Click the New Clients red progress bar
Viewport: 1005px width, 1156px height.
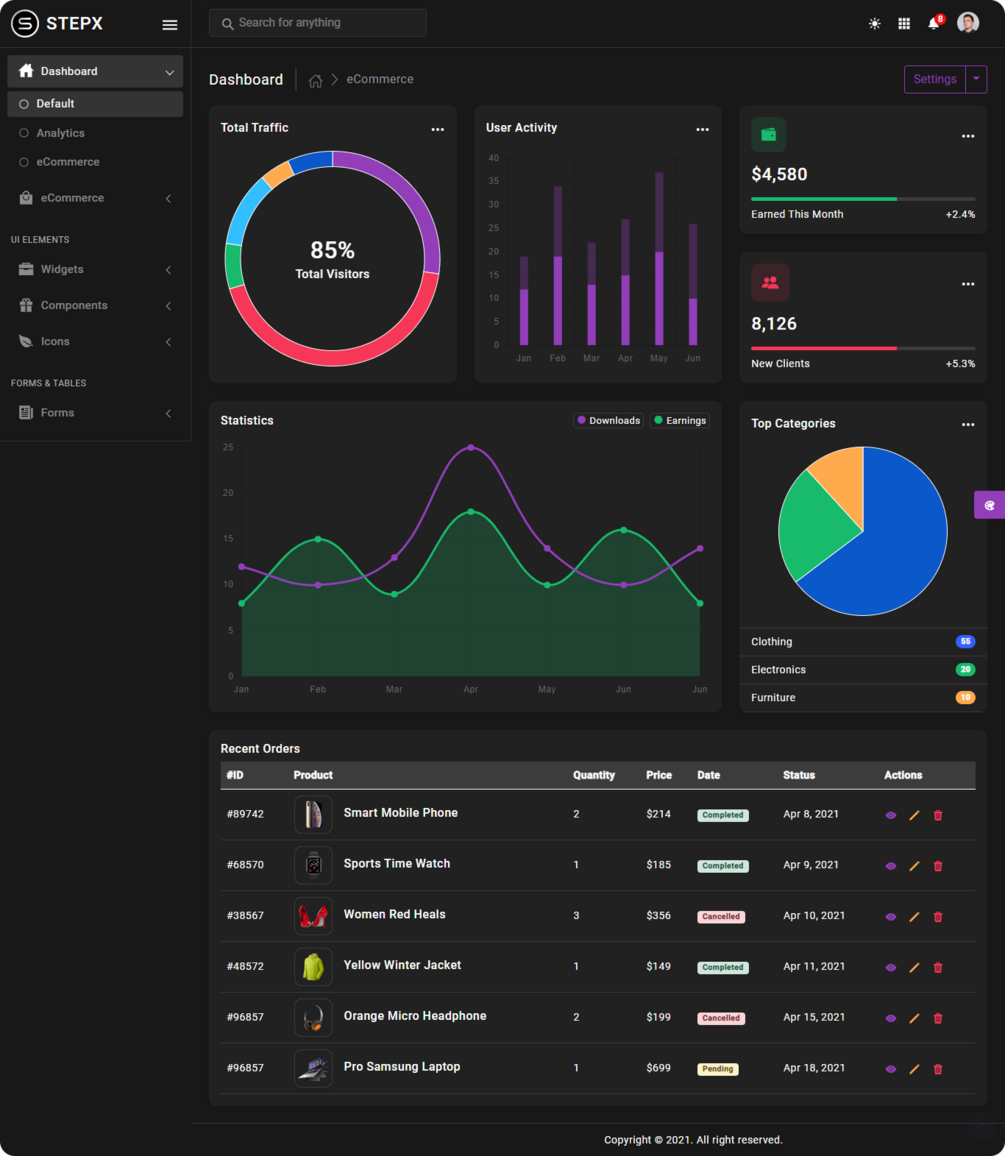click(863, 348)
